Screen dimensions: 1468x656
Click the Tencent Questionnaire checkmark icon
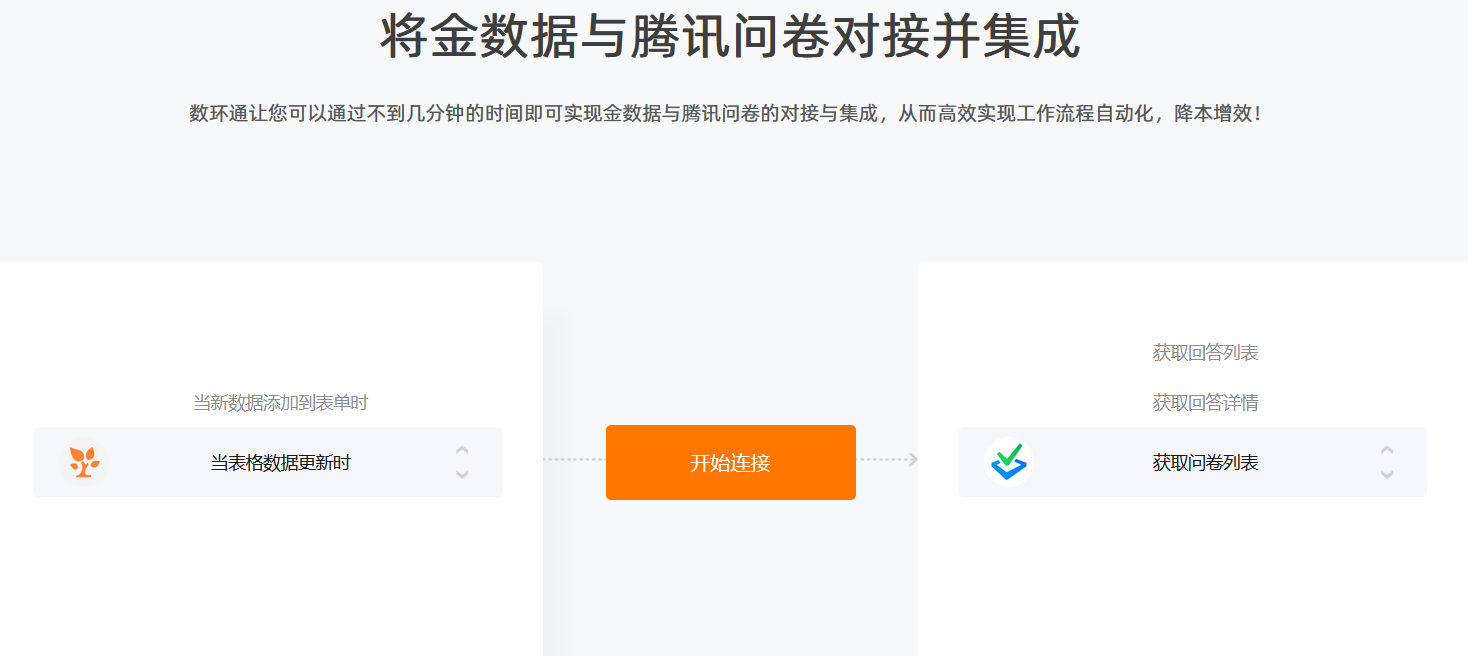pyautogui.click(x=1009, y=462)
